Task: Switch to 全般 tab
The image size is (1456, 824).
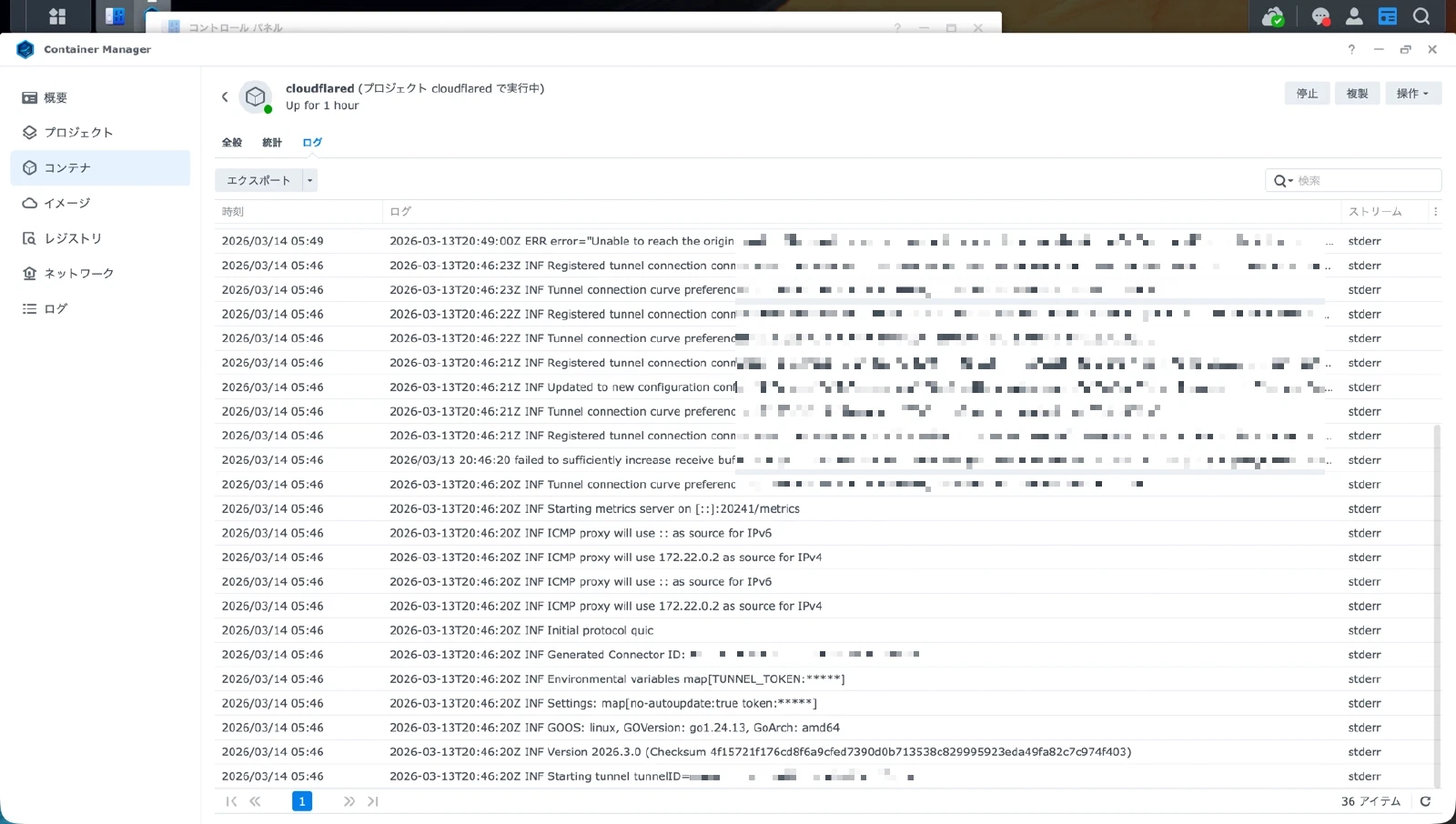Action: (232, 142)
